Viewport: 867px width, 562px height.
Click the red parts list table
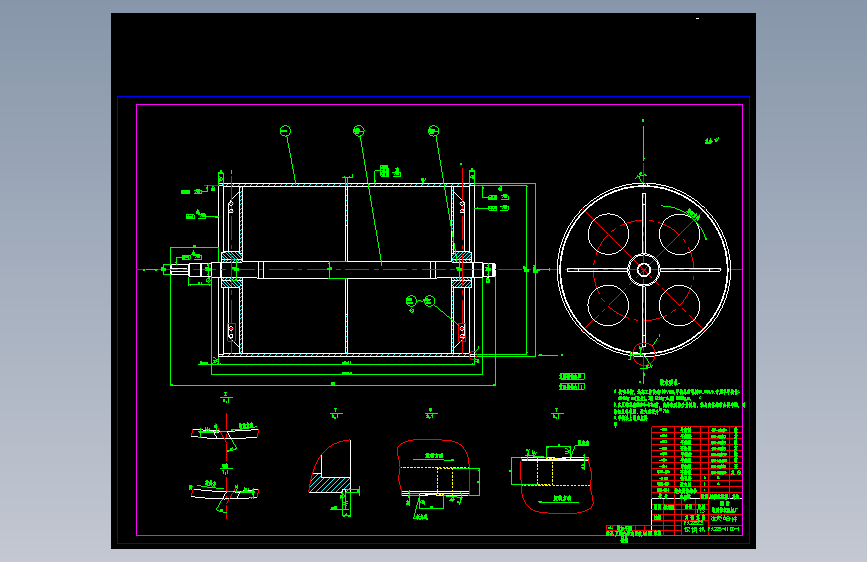tap(697, 460)
